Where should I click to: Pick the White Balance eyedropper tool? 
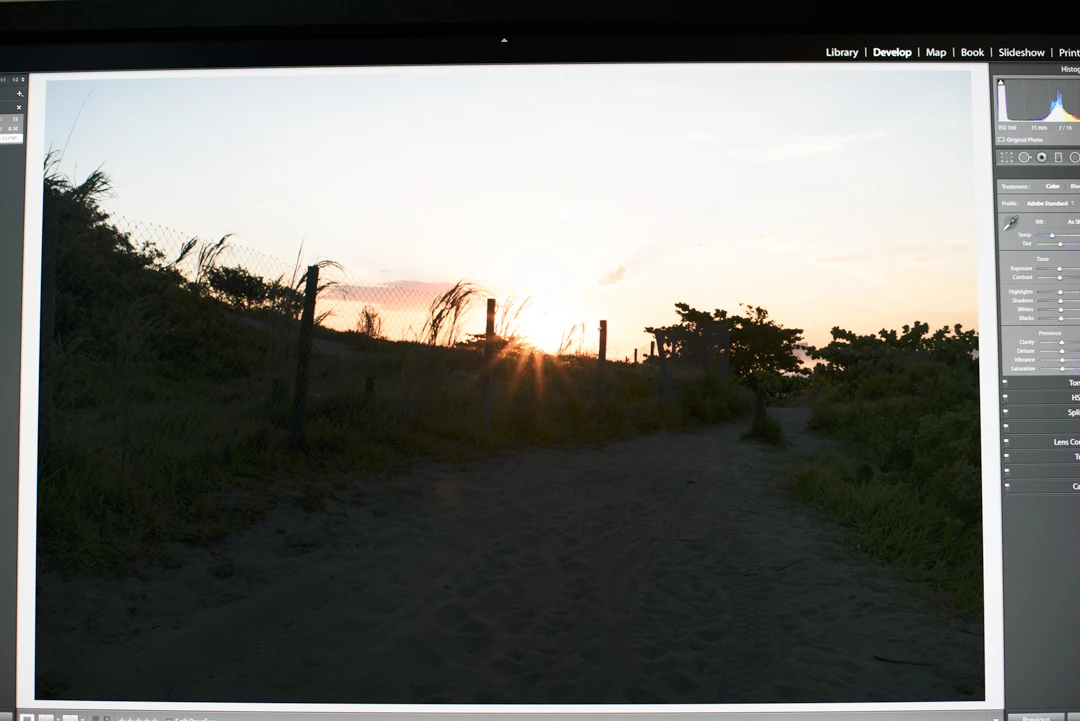[1010, 223]
